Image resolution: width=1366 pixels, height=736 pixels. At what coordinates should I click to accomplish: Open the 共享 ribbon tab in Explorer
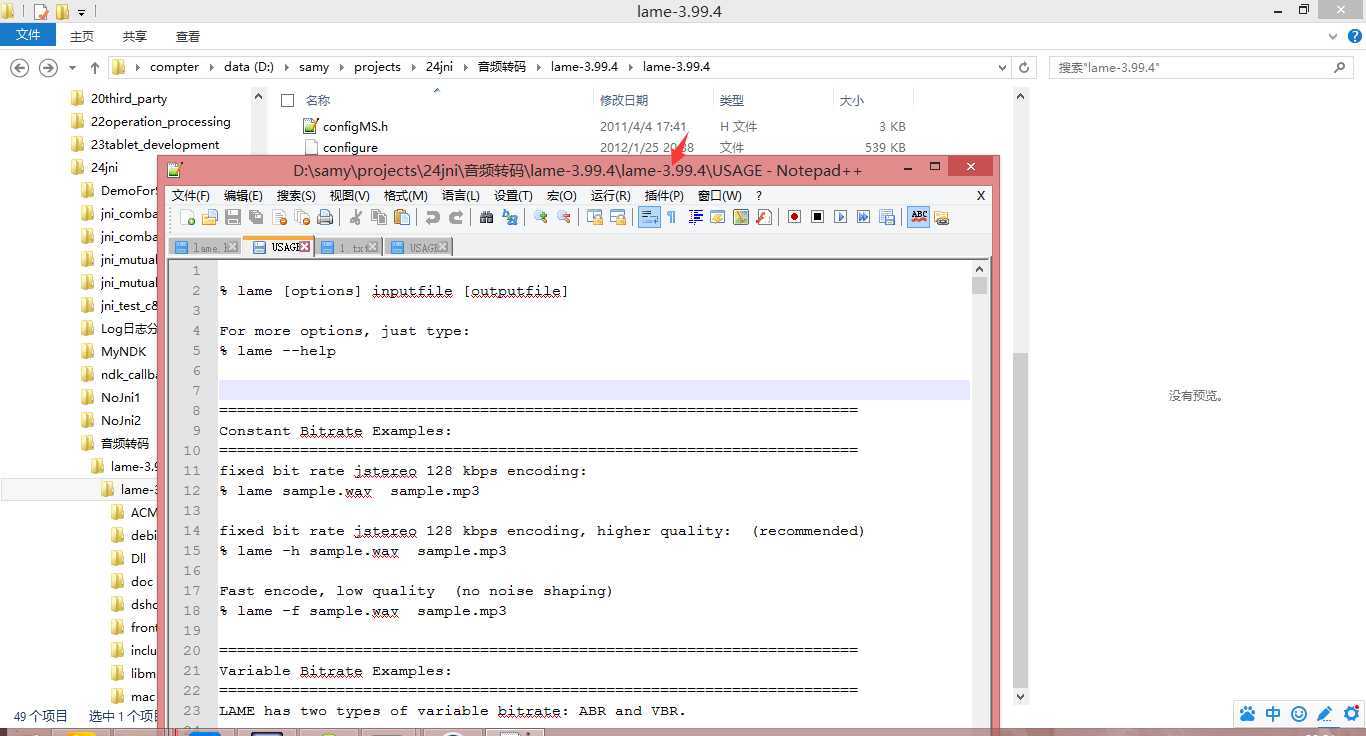click(x=134, y=36)
